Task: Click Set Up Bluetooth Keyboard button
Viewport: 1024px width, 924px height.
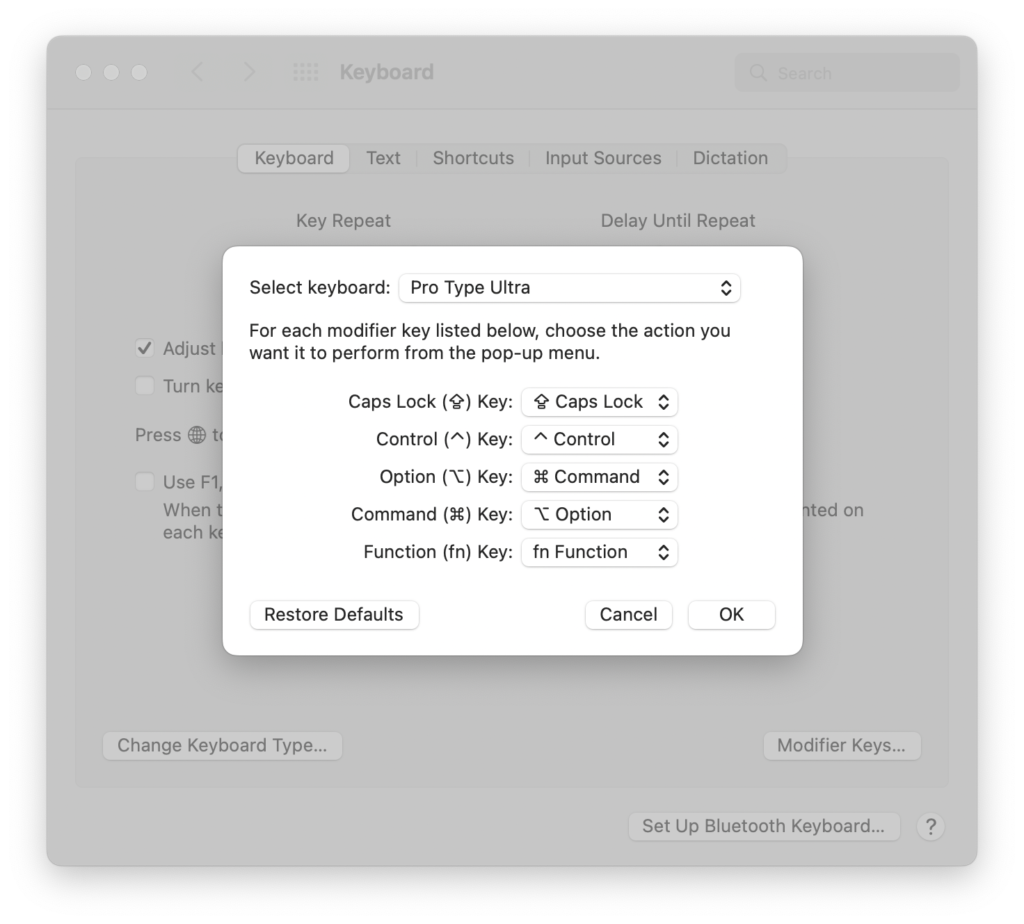Action: [763, 826]
